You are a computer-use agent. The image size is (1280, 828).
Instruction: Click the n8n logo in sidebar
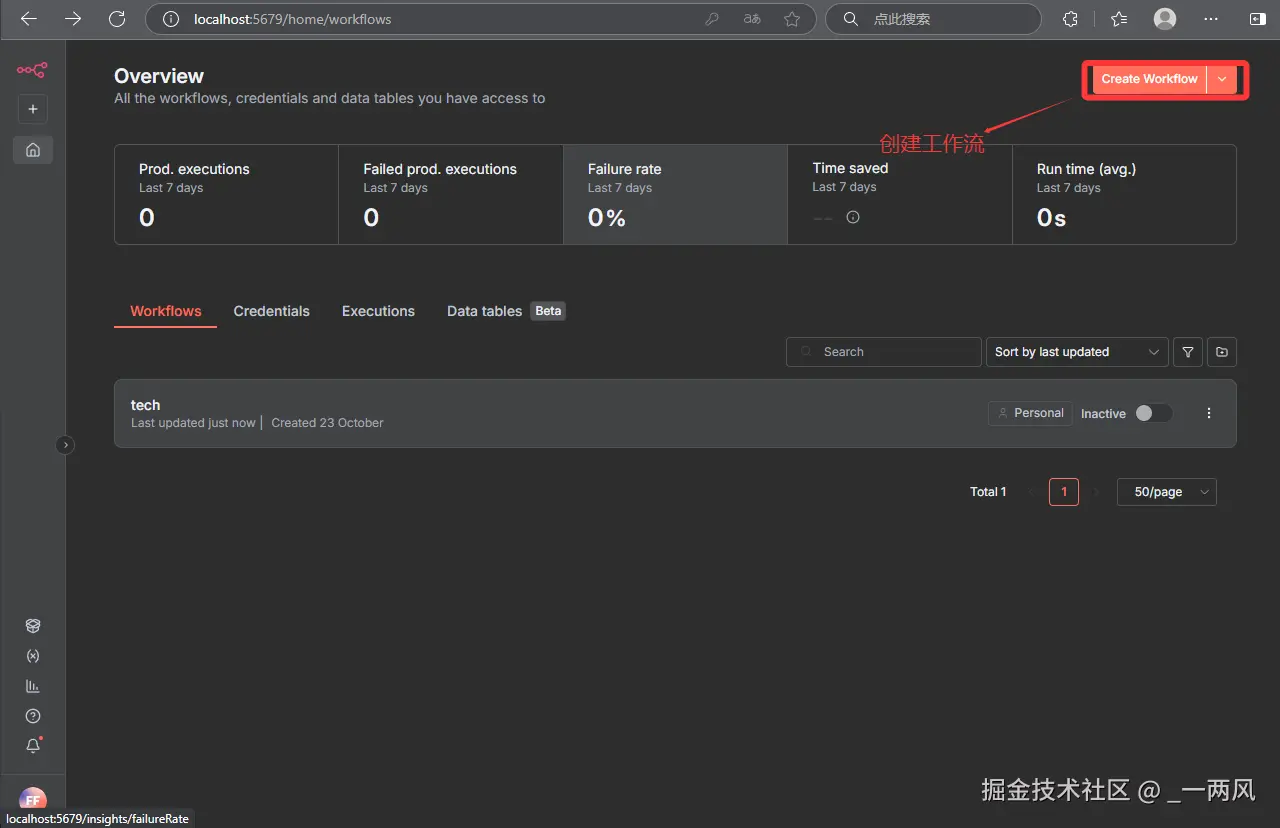[32, 70]
